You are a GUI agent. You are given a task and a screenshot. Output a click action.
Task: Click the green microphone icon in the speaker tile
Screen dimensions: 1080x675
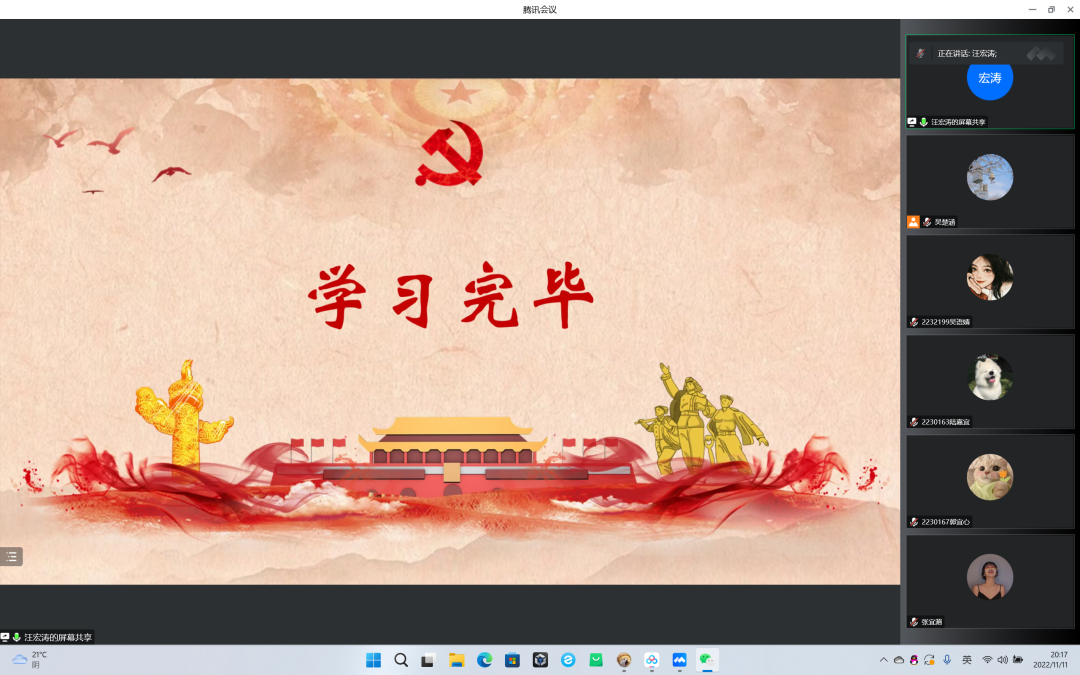924,122
